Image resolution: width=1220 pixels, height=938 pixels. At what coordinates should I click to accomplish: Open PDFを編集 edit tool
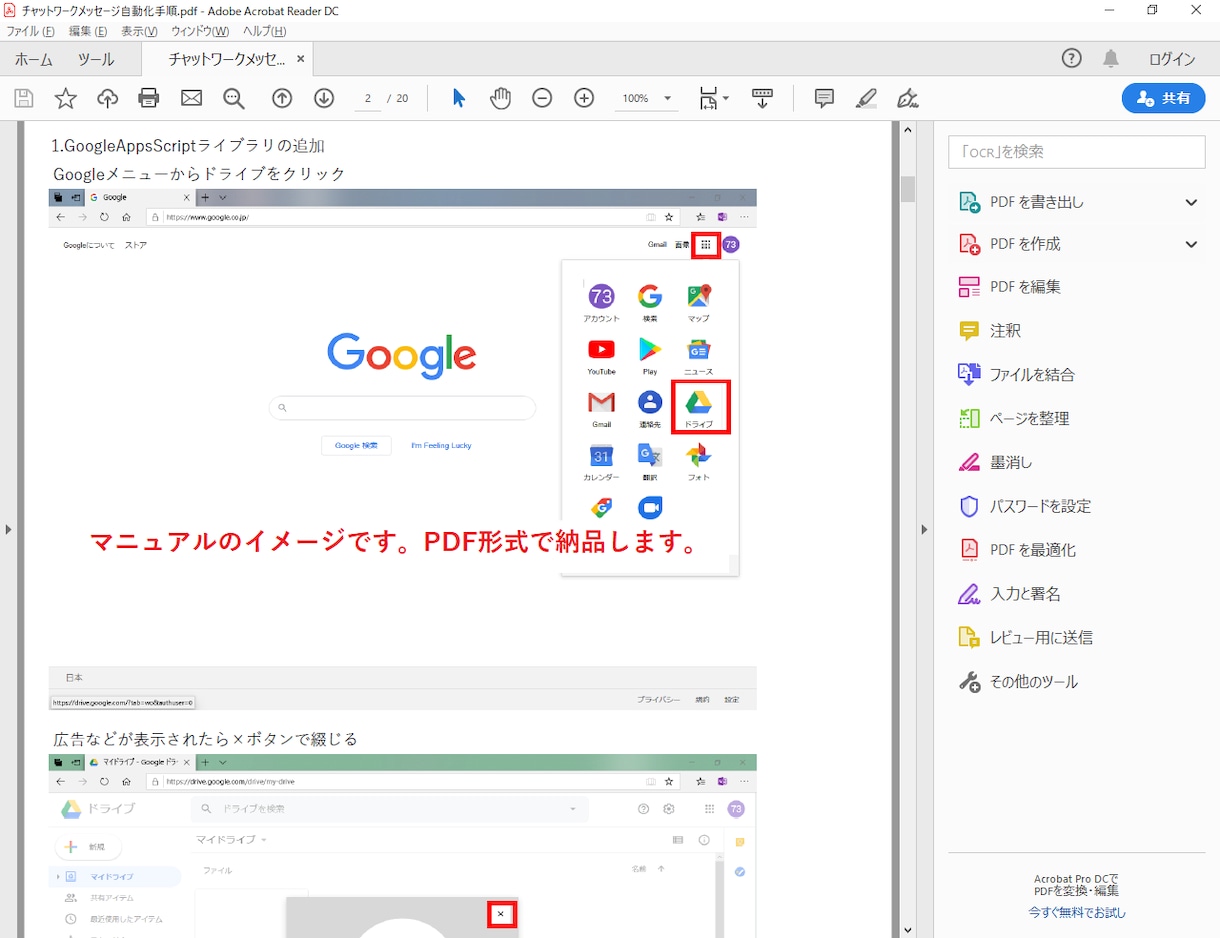(x=1010, y=287)
